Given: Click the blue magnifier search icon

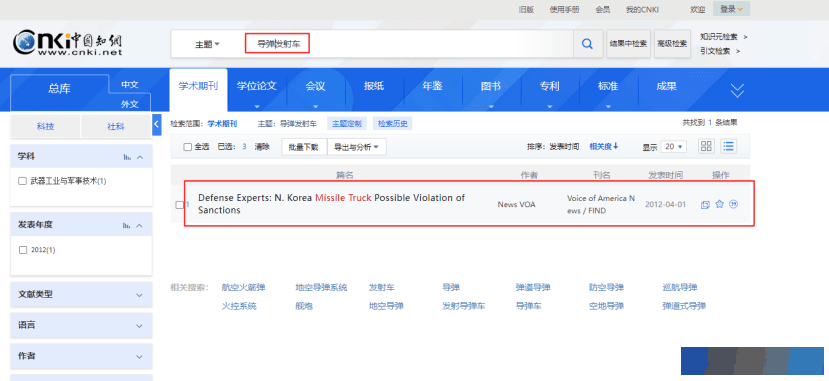Looking at the screenshot, I should pyautogui.click(x=587, y=44).
